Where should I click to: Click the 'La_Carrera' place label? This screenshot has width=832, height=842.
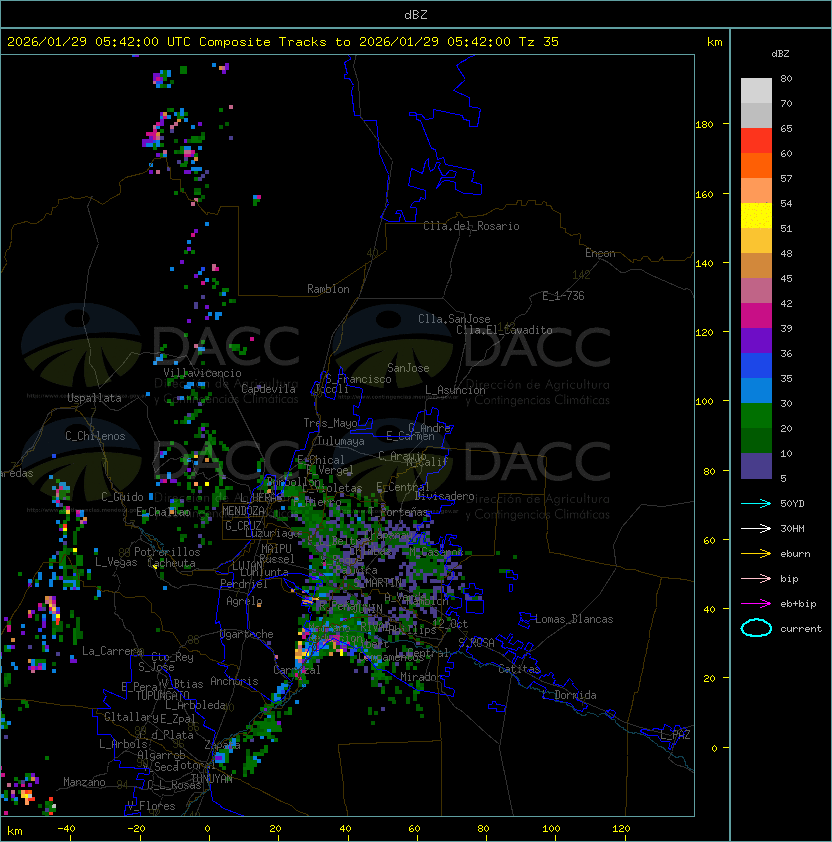point(113,651)
